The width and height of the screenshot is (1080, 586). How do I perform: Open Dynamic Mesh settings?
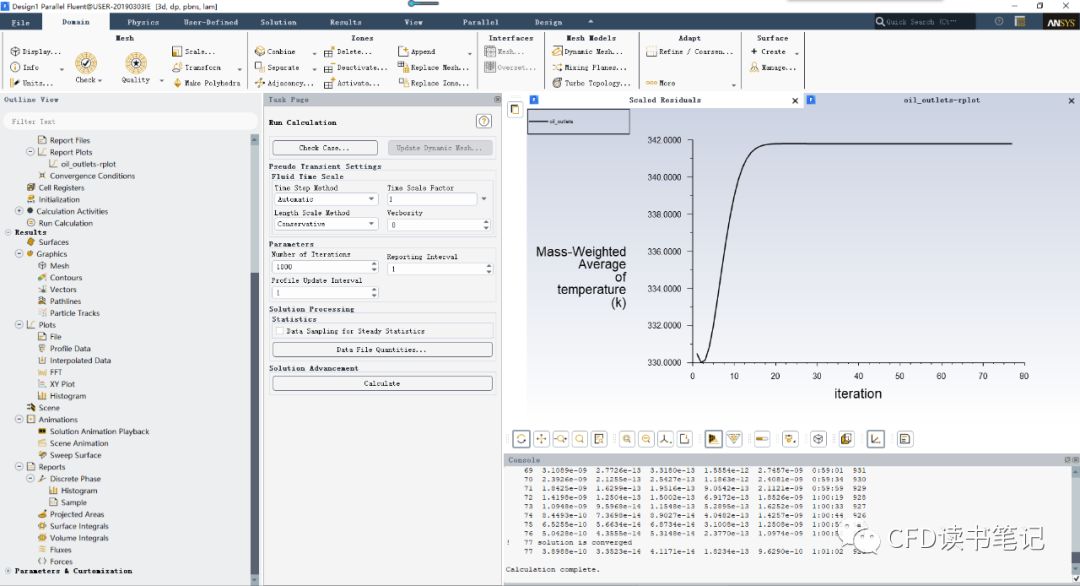click(x=588, y=52)
